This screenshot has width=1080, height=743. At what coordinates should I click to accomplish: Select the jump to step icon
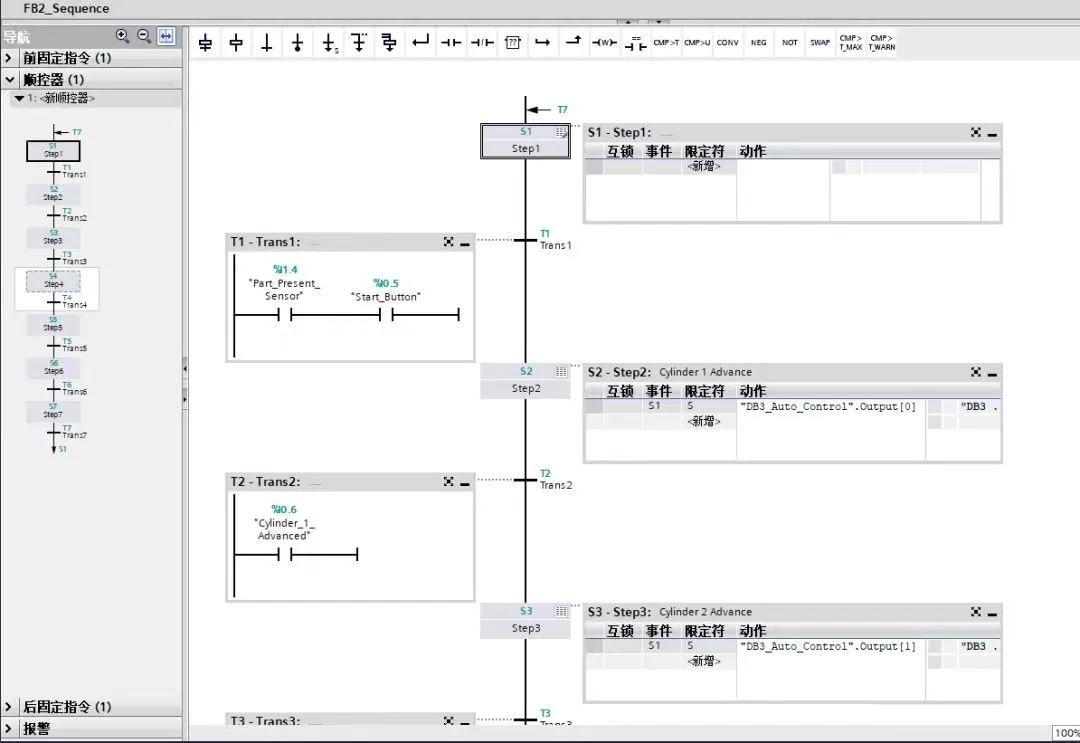coord(329,43)
